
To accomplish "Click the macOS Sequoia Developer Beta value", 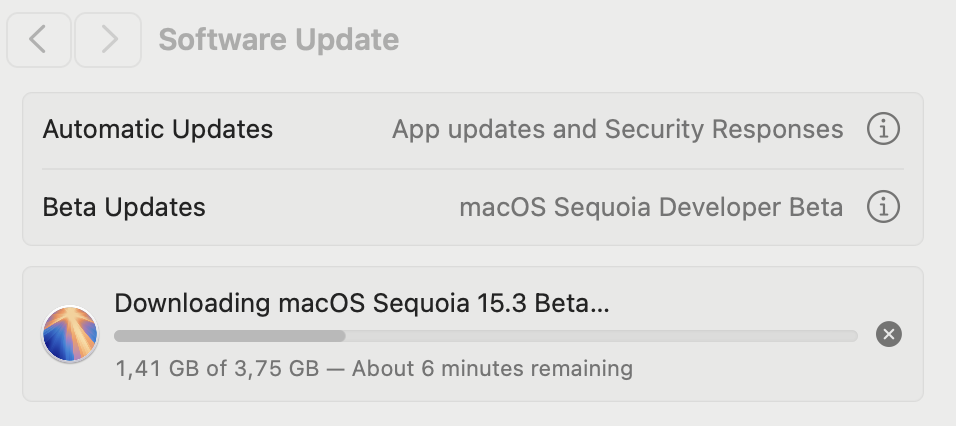I will click(651, 208).
